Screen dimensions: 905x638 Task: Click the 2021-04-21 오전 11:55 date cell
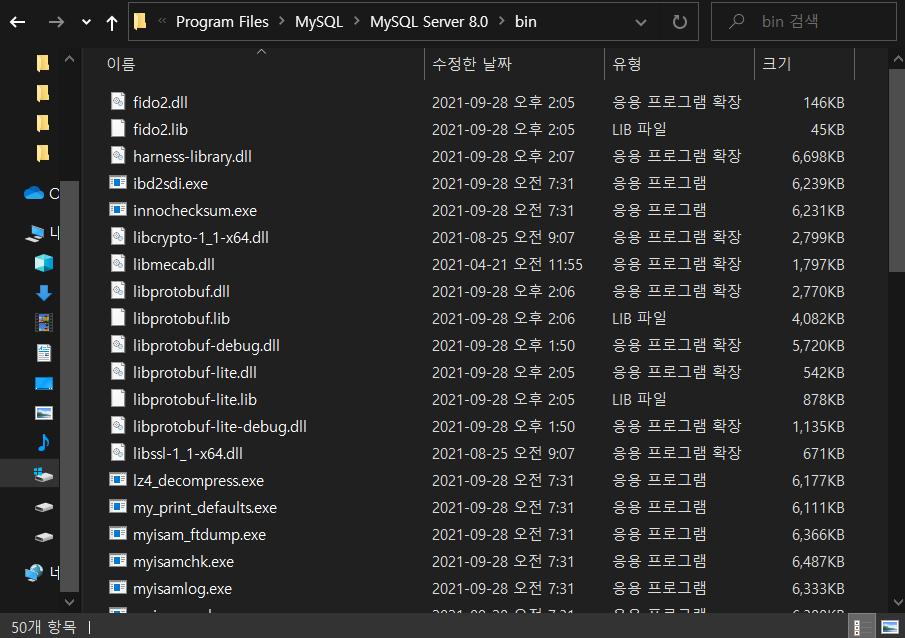(507, 264)
